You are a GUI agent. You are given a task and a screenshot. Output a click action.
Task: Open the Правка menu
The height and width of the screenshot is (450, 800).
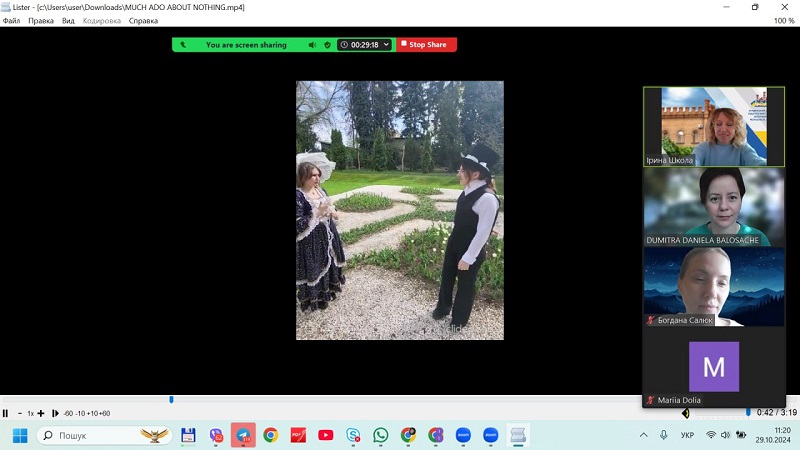[x=41, y=21]
